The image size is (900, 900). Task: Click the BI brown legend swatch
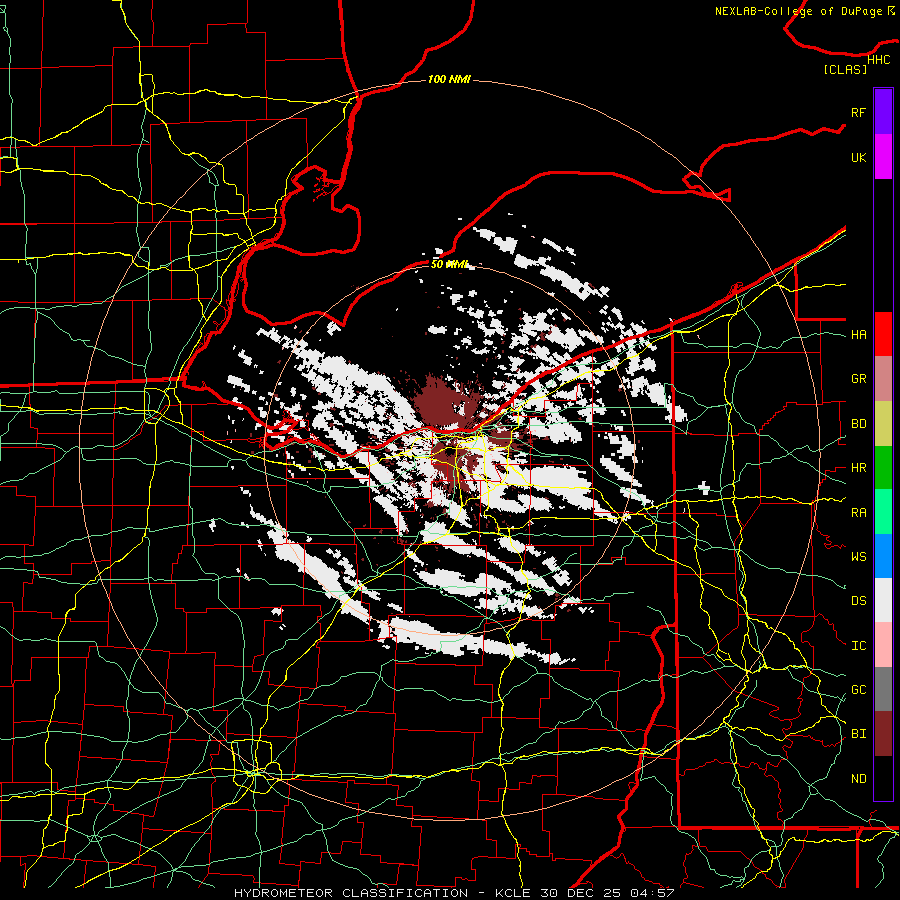click(x=883, y=734)
